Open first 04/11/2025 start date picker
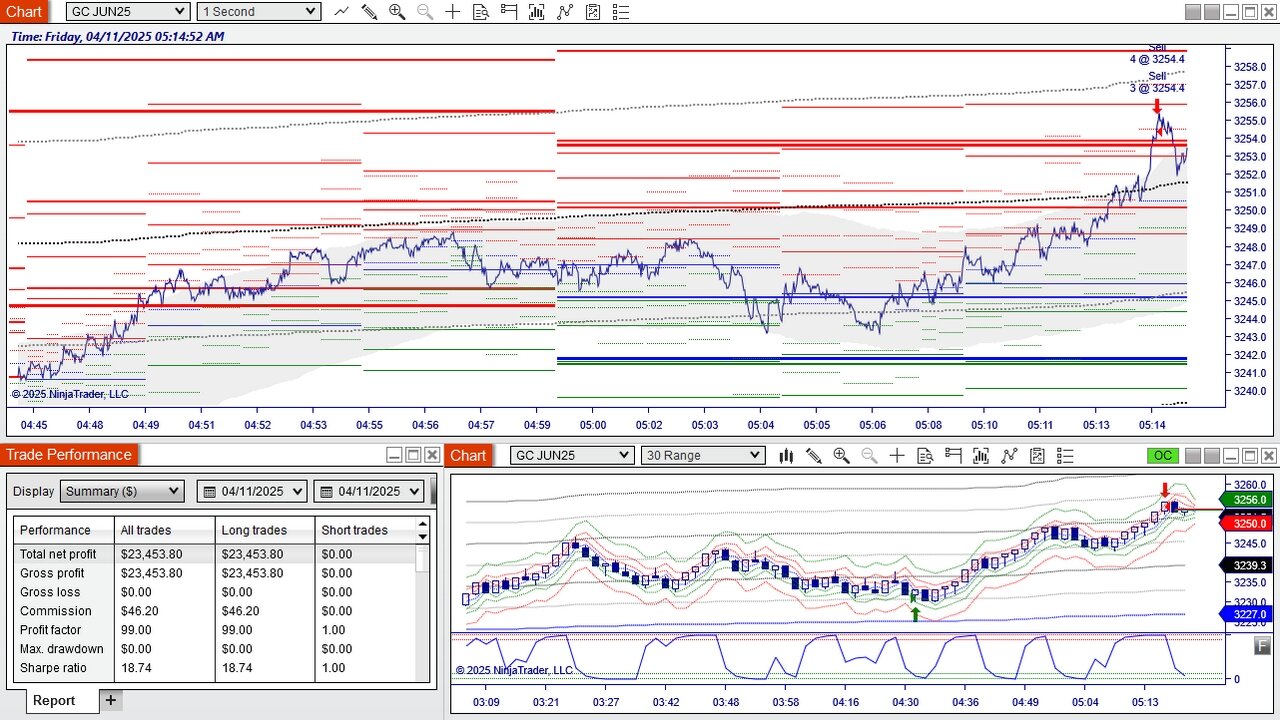This screenshot has width=1280, height=720. [252, 491]
